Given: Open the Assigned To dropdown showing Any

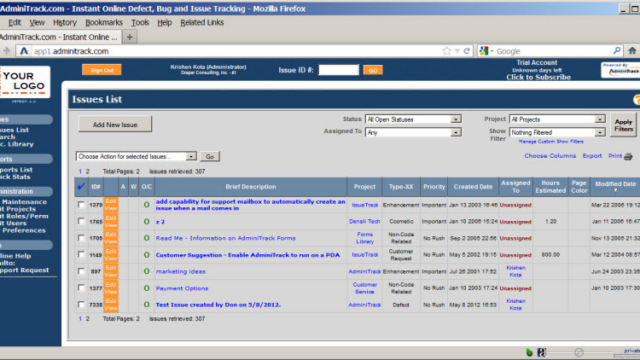Looking at the screenshot, I should tap(413, 132).
